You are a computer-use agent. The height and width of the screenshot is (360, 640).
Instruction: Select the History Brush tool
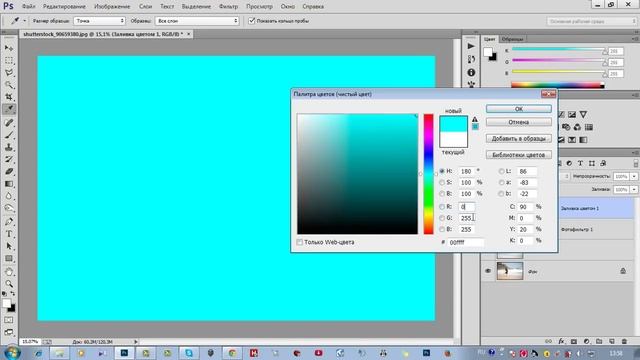[9, 159]
